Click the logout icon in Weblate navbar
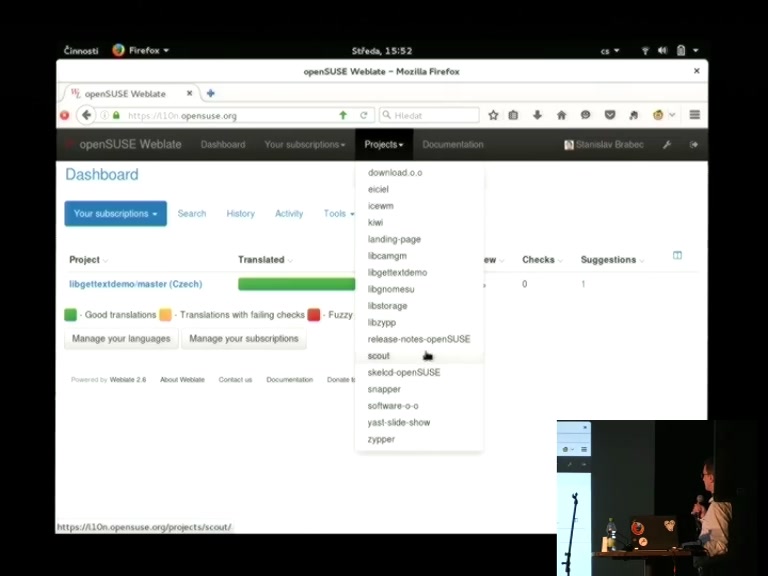 click(694, 144)
